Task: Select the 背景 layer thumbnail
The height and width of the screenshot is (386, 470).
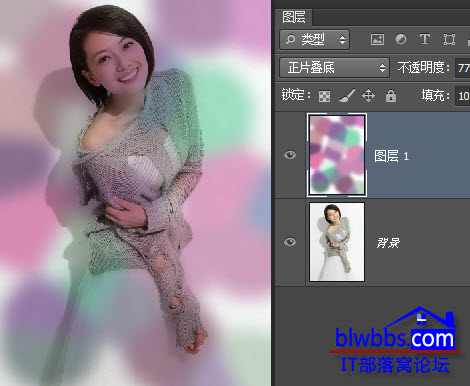Action: tap(337, 242)
